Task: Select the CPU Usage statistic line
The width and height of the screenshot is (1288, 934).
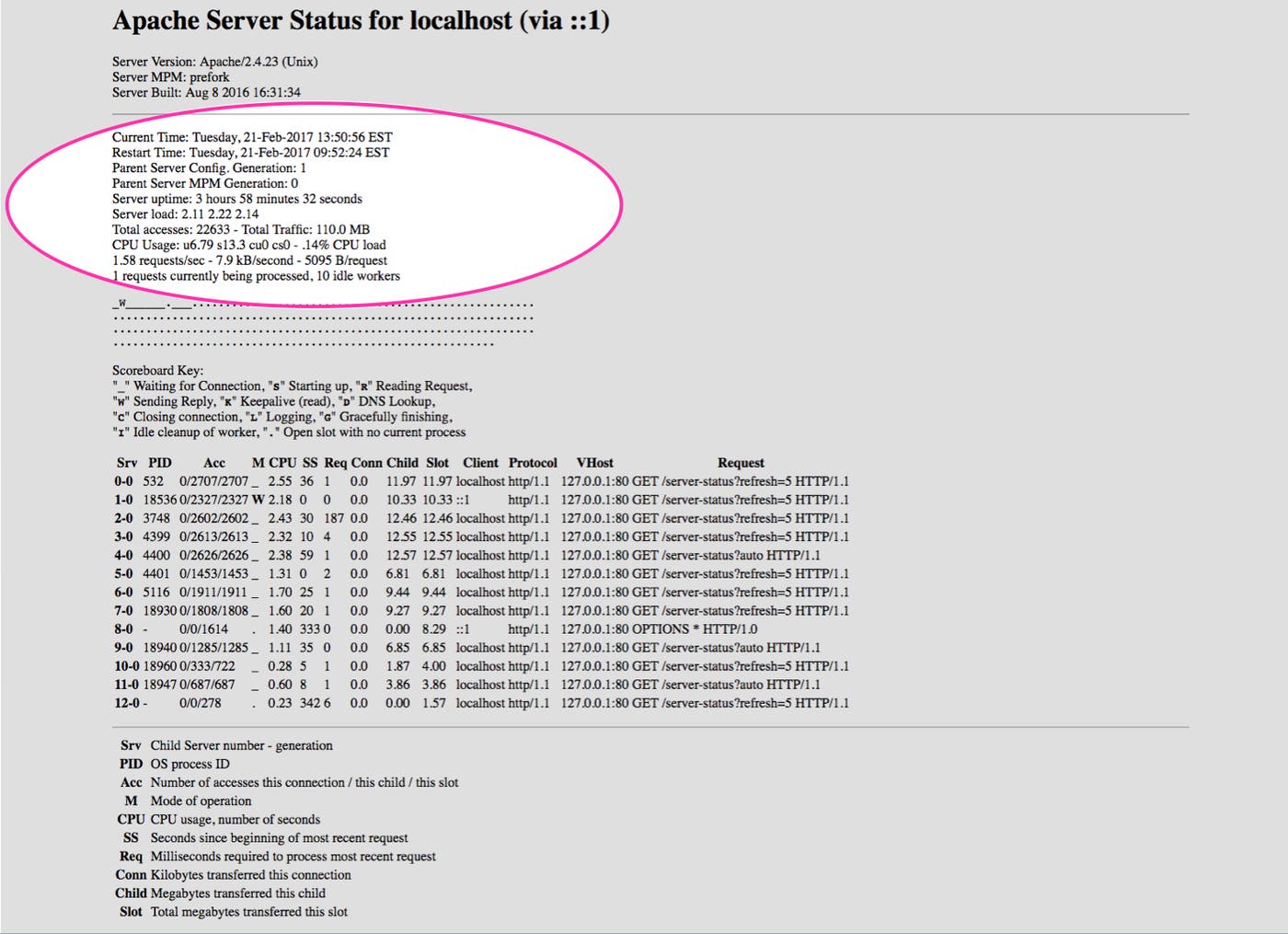Action: pyautogui.click(x=248, y=244)
